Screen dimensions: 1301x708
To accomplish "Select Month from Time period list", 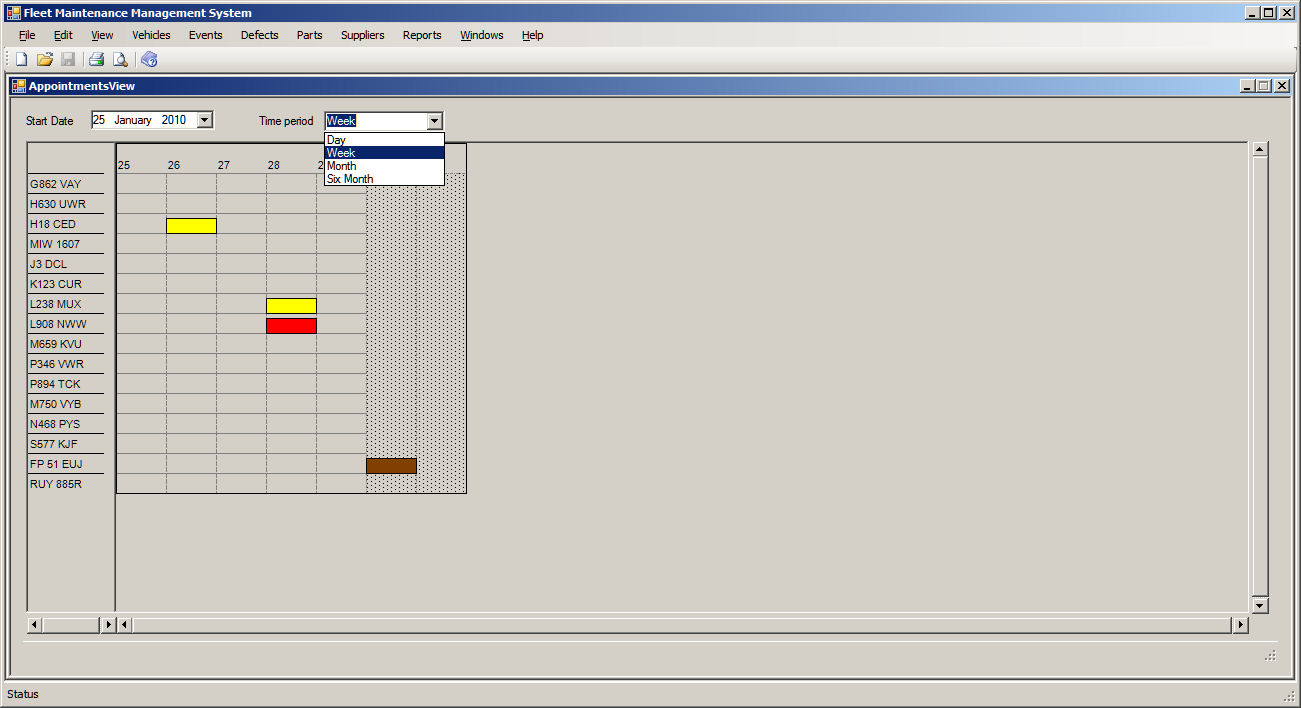I will click(x=341, y=166).
